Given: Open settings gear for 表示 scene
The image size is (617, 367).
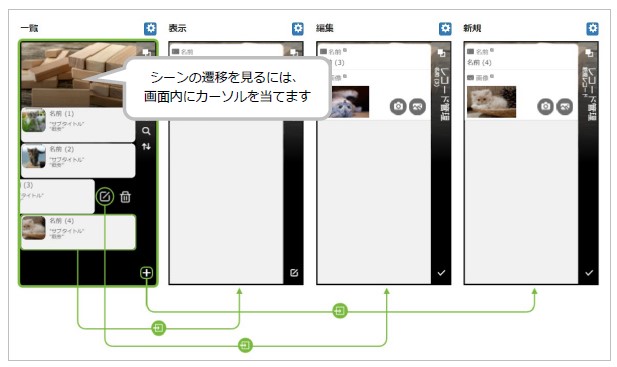Looking at the screenshot, I should [x=298, y=29].
